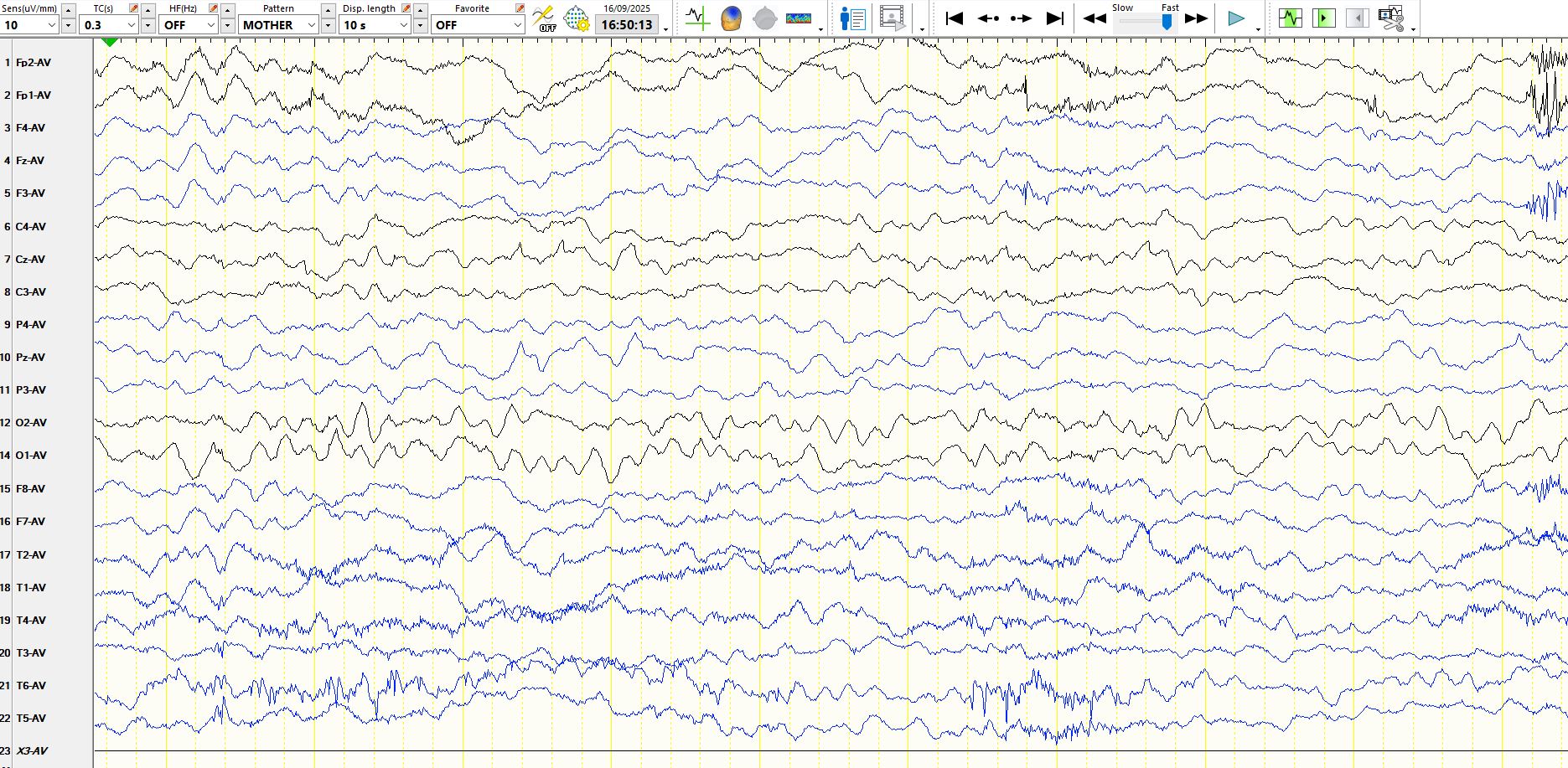Decrease TC(s) value with down stepper
Viewport: 1568px width, 768px height.
(148, 25)
